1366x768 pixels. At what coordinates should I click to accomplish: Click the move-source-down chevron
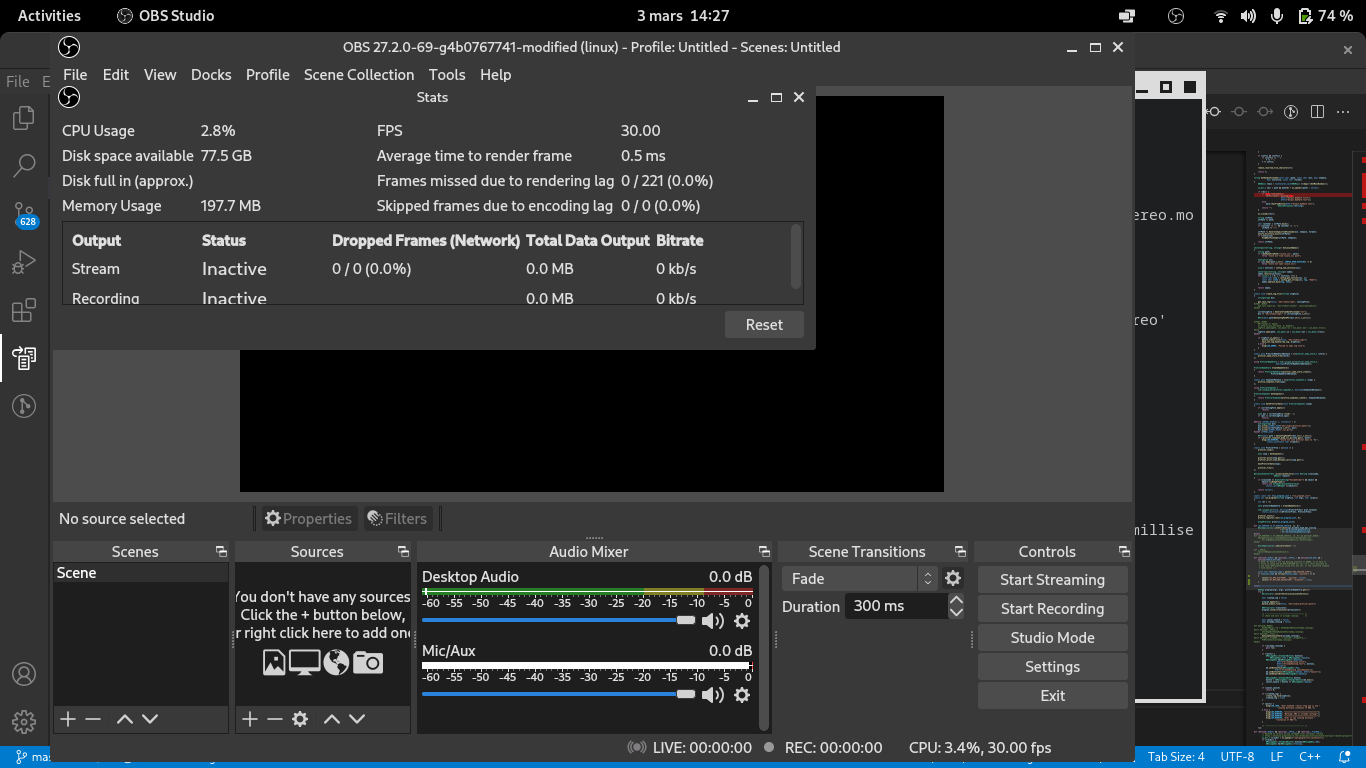pos(356,719)
